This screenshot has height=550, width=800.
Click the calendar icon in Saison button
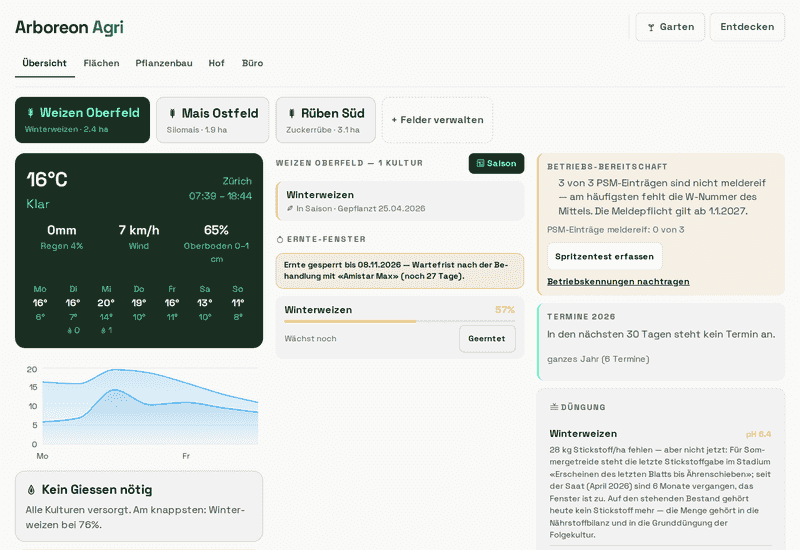pyautogui.click(x=480, y=163)
